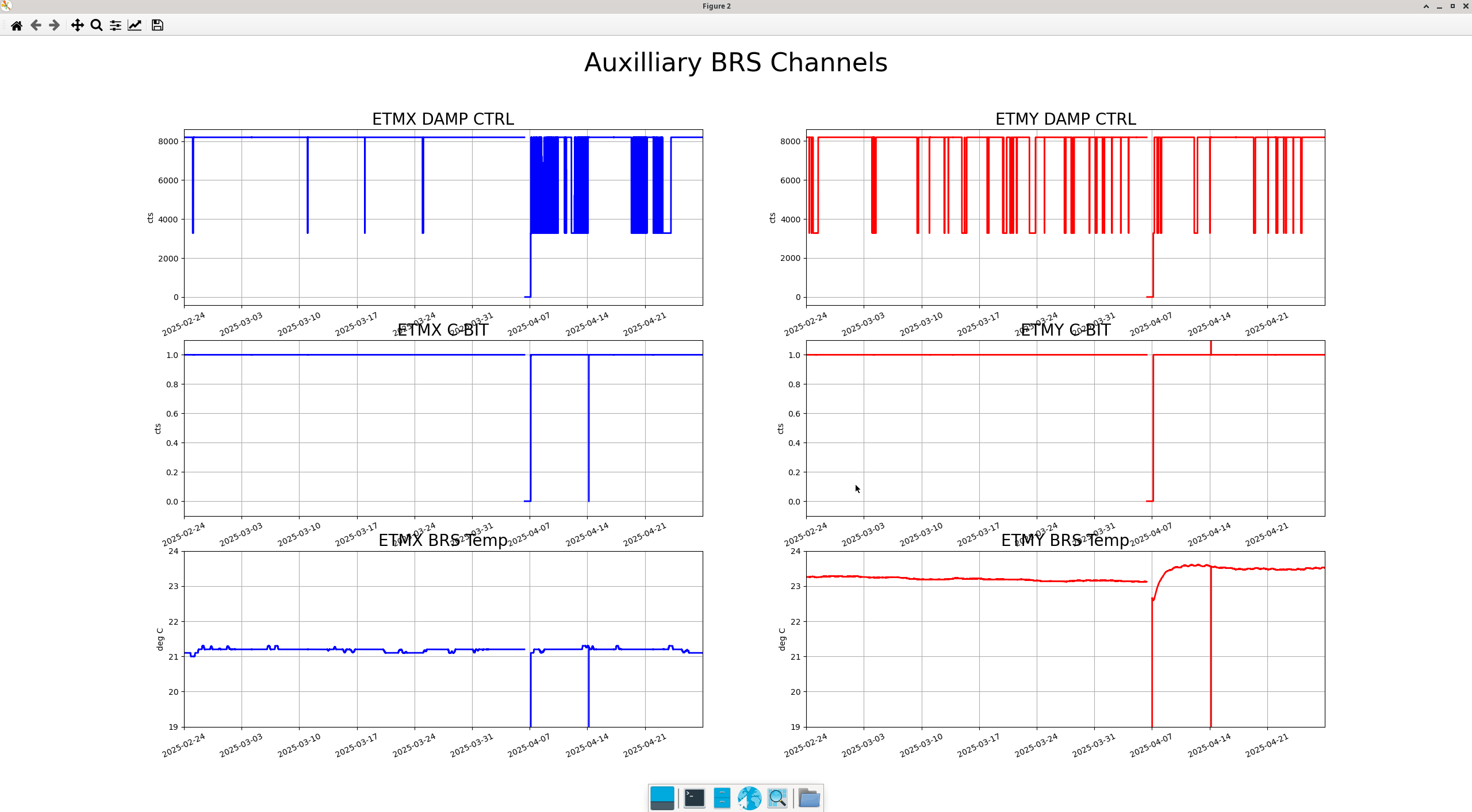Go back to the previous view
The width and height of the screenshot is (1472, 812).
36,25
